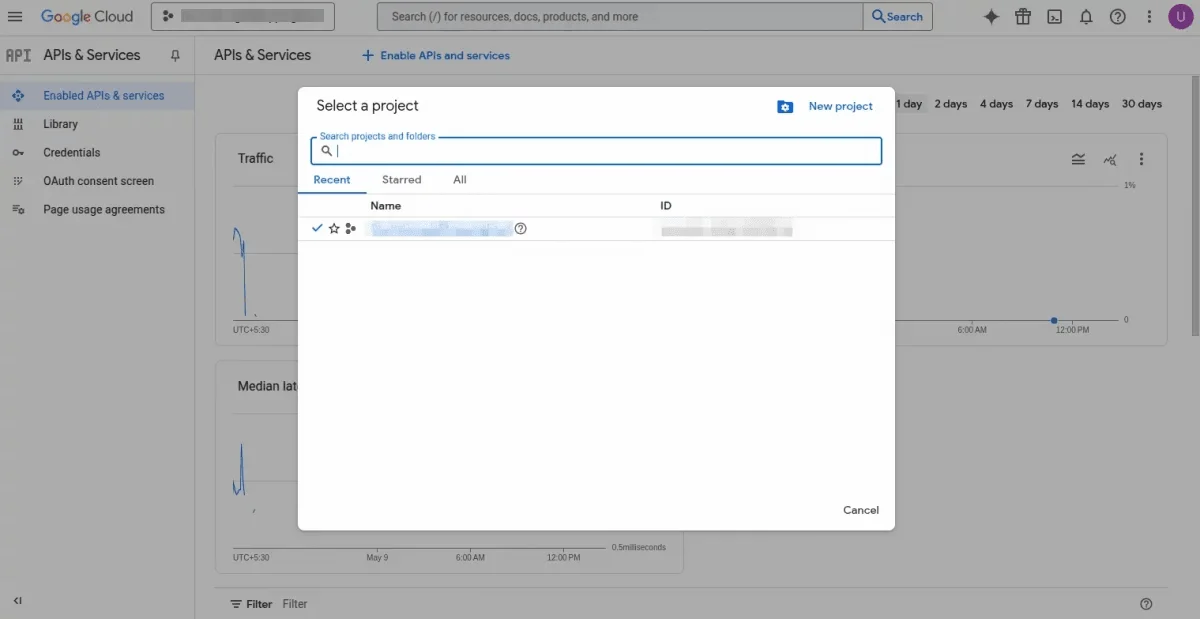Open the free trial gift icon
The width and height of the screenshot is (1200, 619).
click(x=1022, y=16)
